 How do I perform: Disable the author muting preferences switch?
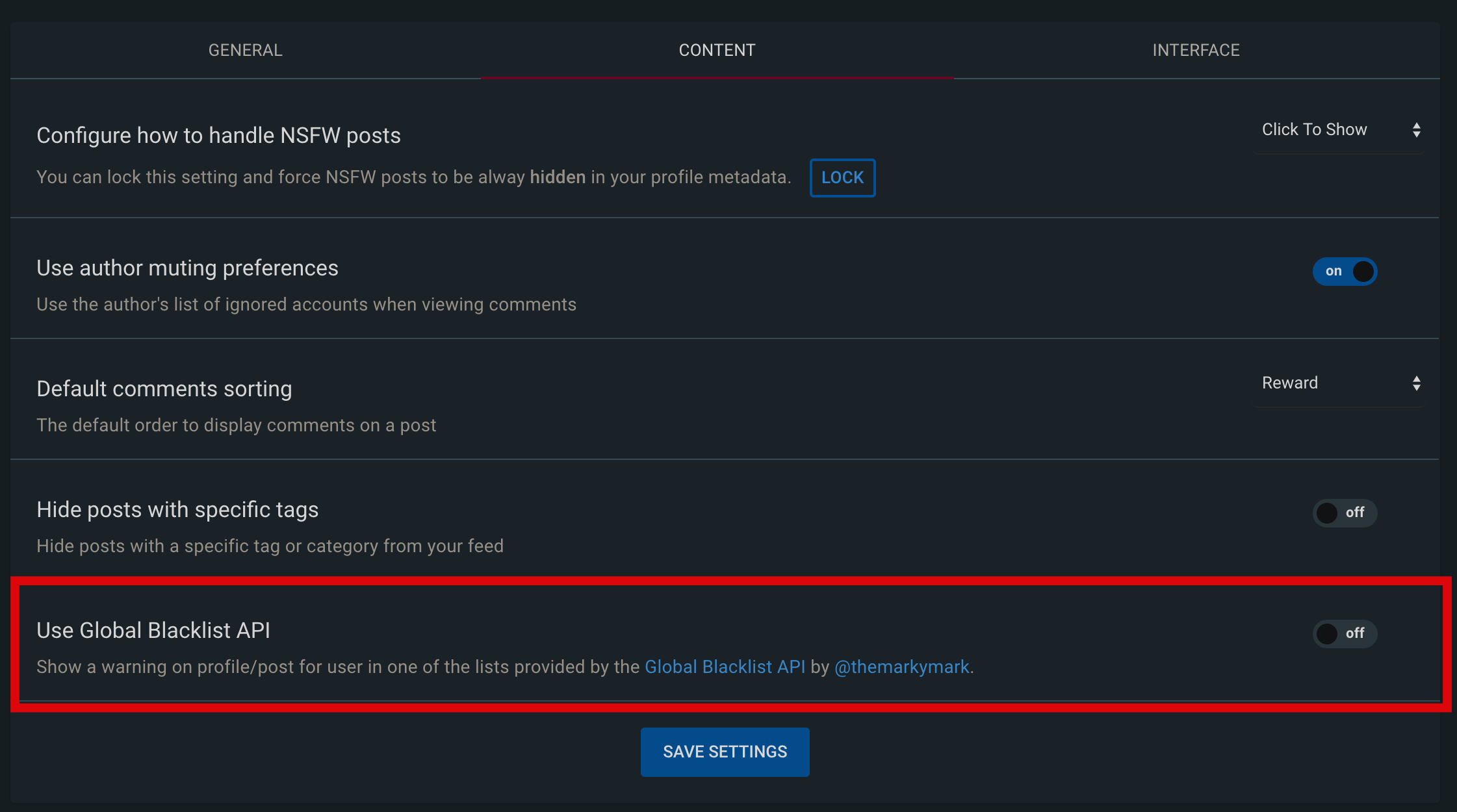[x=1345, y=271]
